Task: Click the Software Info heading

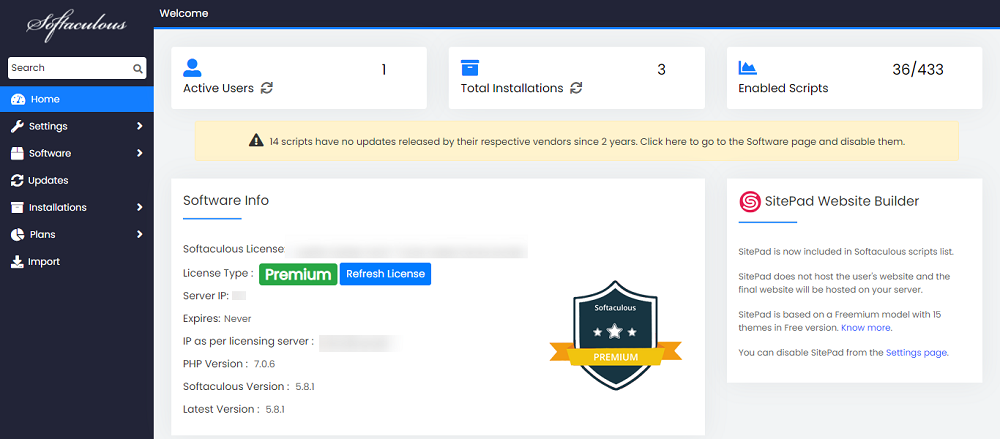Action: [x=226, y=200]
